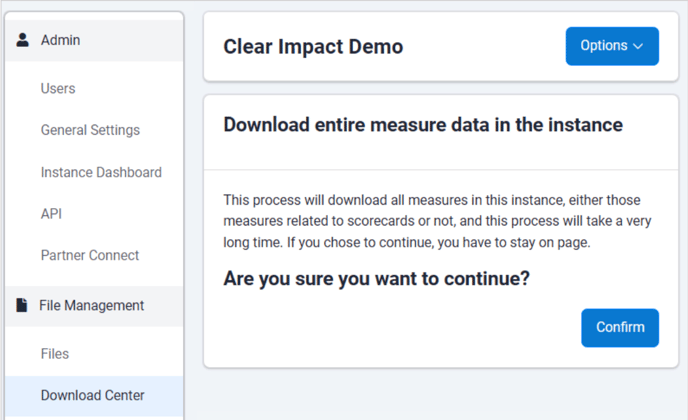This screenshot has width=688, height=420.
Task: Click the 'Are you sure' question text
Action: (x=376, y=279)
